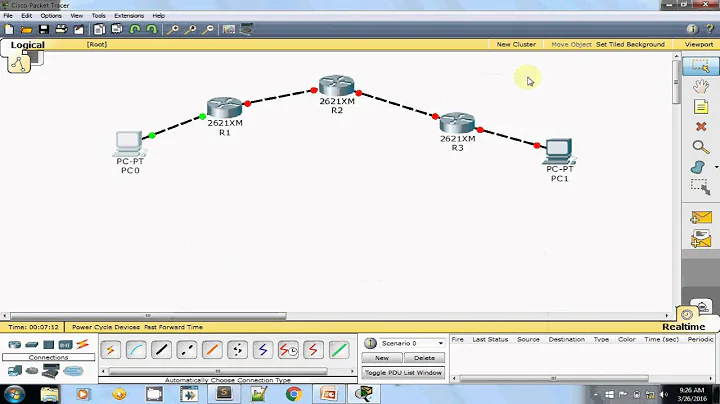Select the Hubs device category
Screen dimensions: 720x404
tap(49, 344)
